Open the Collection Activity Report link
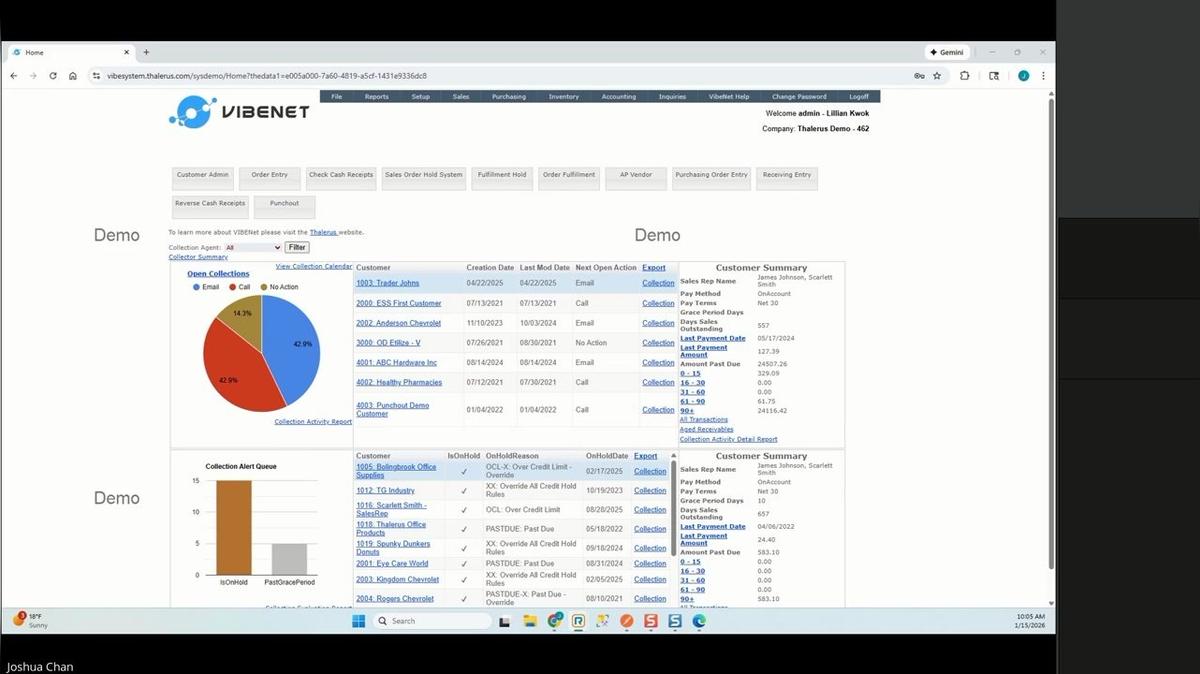Image resolution: width=1200 pixels, height=674 pixels. pyautogui.click(x=311, y=421)
